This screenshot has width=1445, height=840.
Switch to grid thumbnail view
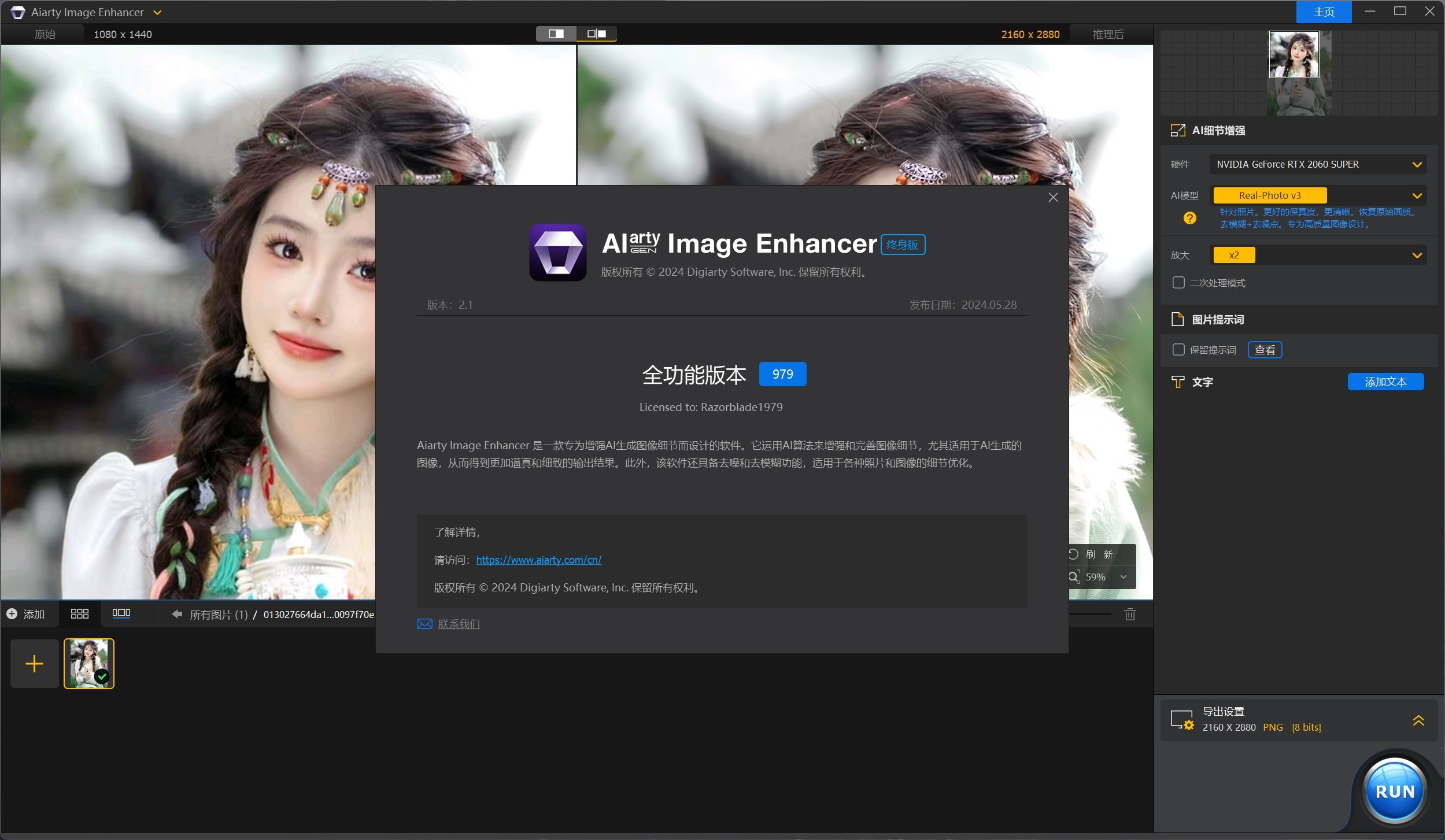pyautogui.click(x=79, y=614)
